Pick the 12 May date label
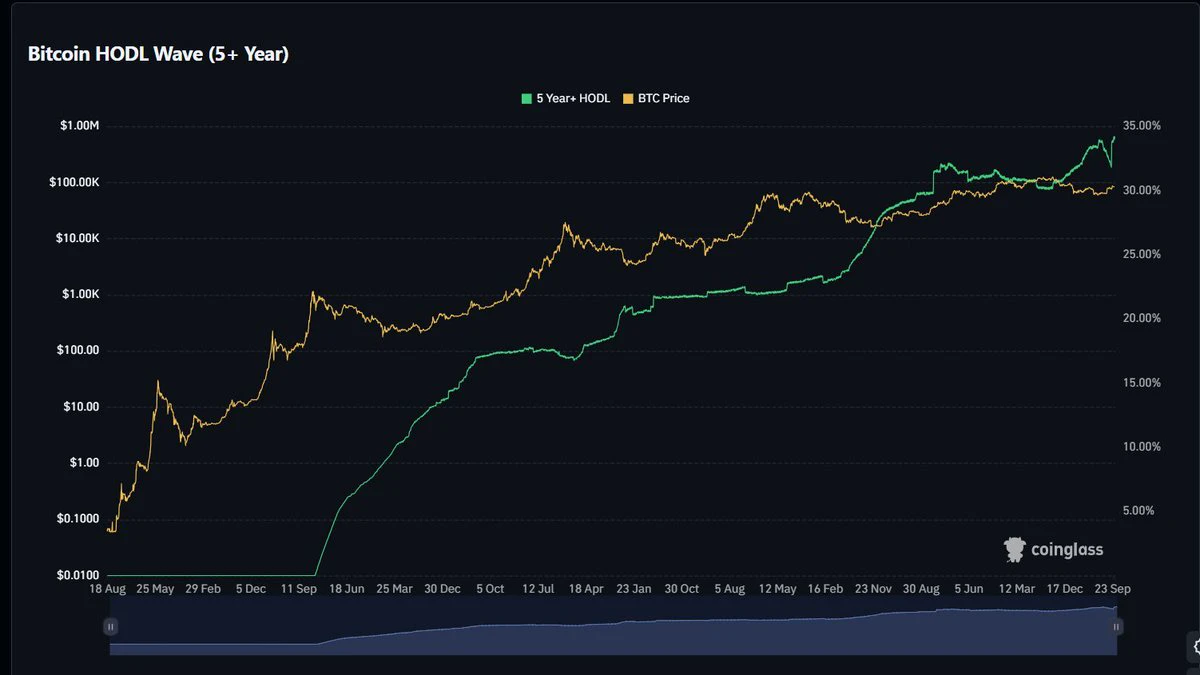Viewport: 1200px width, 675px height. point(778,589)
